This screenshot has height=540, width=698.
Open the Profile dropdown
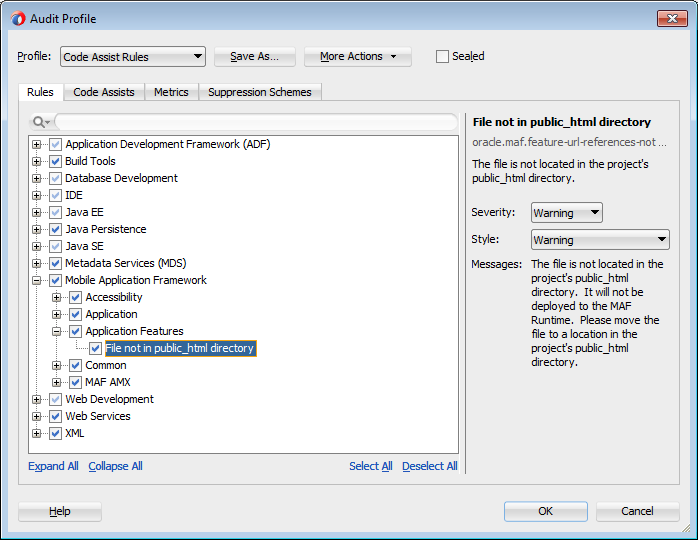coord(133,57)
